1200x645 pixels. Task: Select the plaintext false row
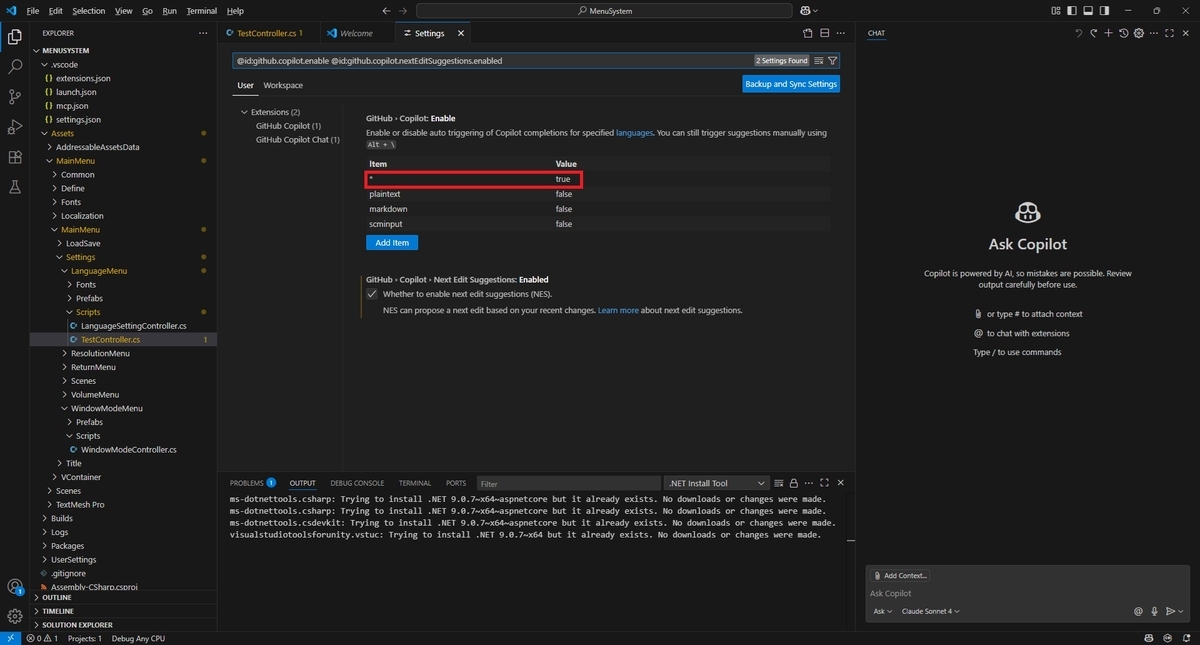click(x=598, y=194)
